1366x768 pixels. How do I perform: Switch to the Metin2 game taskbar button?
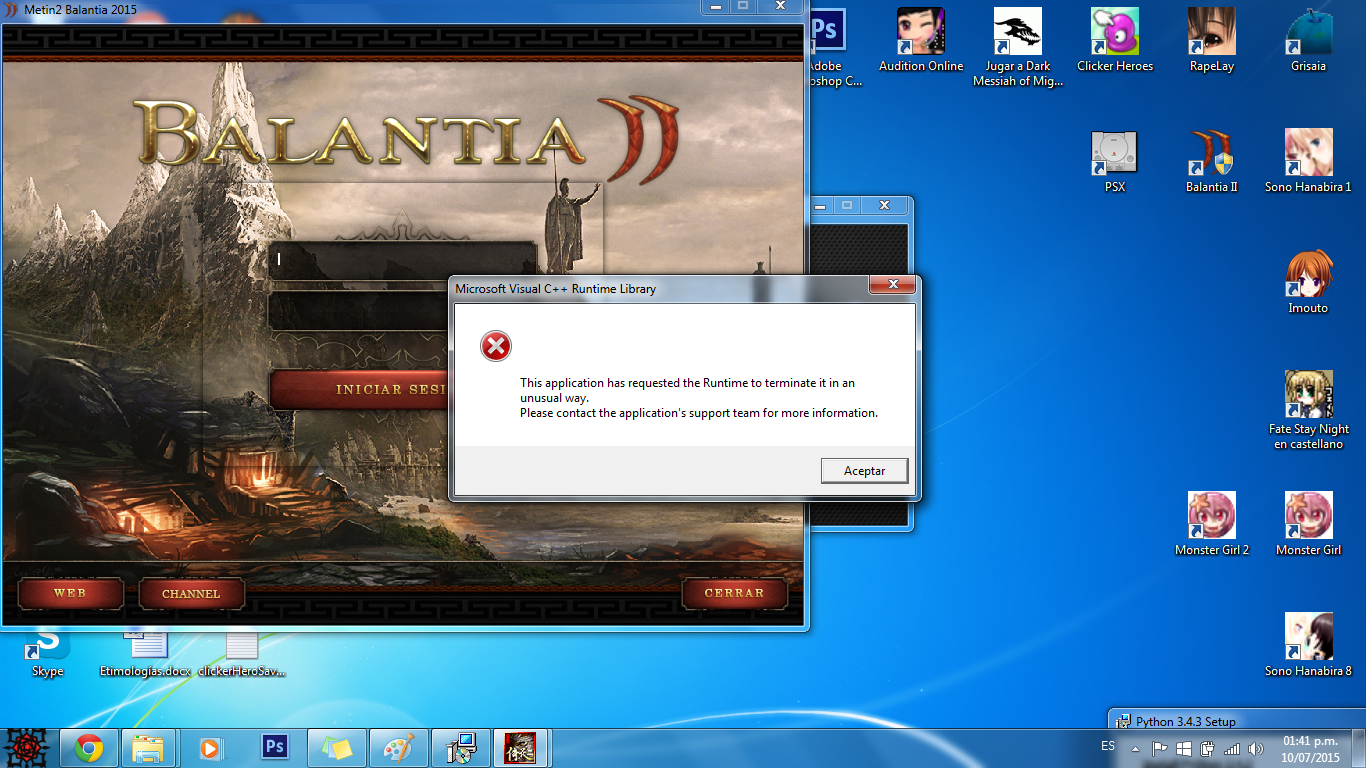521,748
